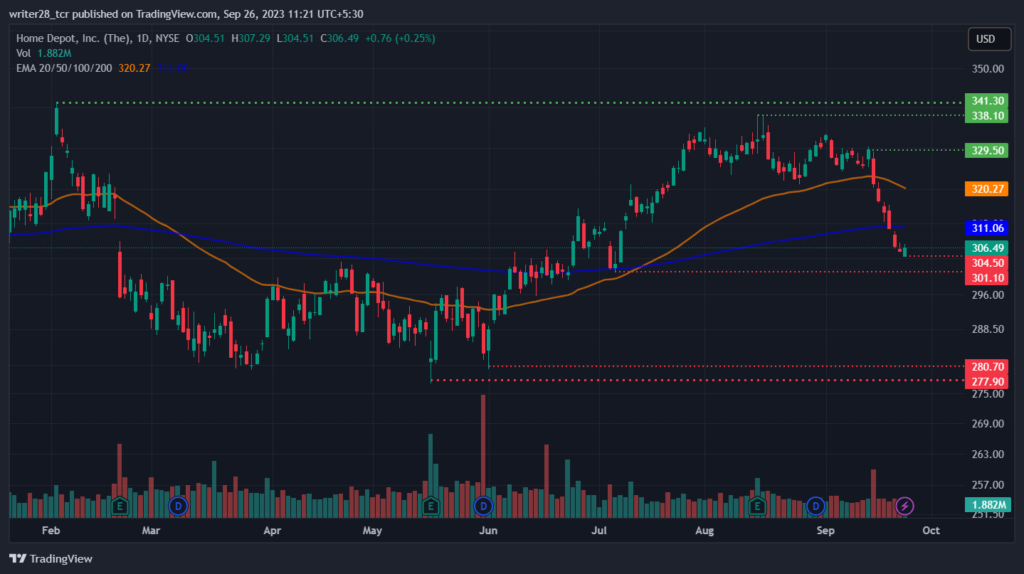1024x574 pixels.
Task: Click the orange 320.27 EMA price tag
Action: pos(987,189)
